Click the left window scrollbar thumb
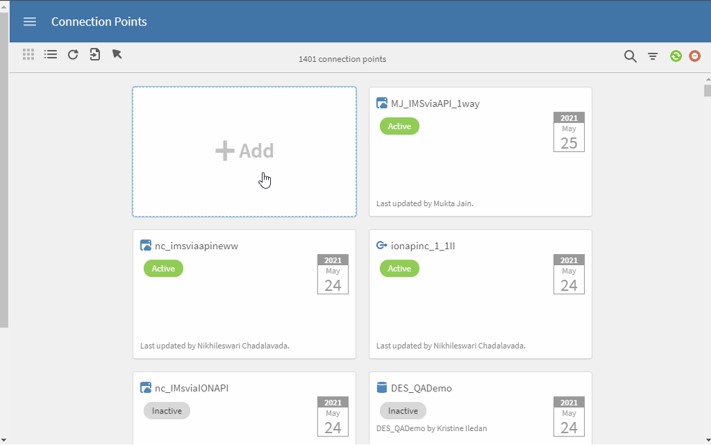The image size is (711, 445). (x=4, y=170)
